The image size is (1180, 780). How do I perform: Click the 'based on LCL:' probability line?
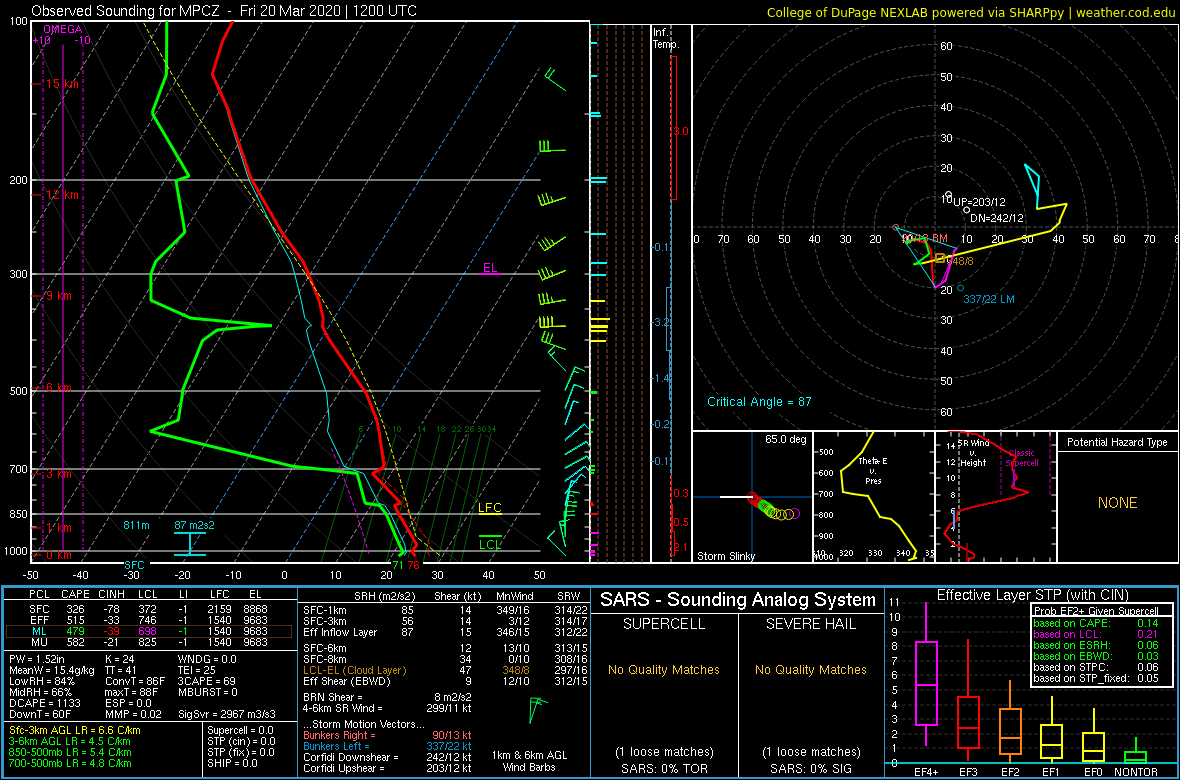pyautogui.click(x=1095, y=635)
